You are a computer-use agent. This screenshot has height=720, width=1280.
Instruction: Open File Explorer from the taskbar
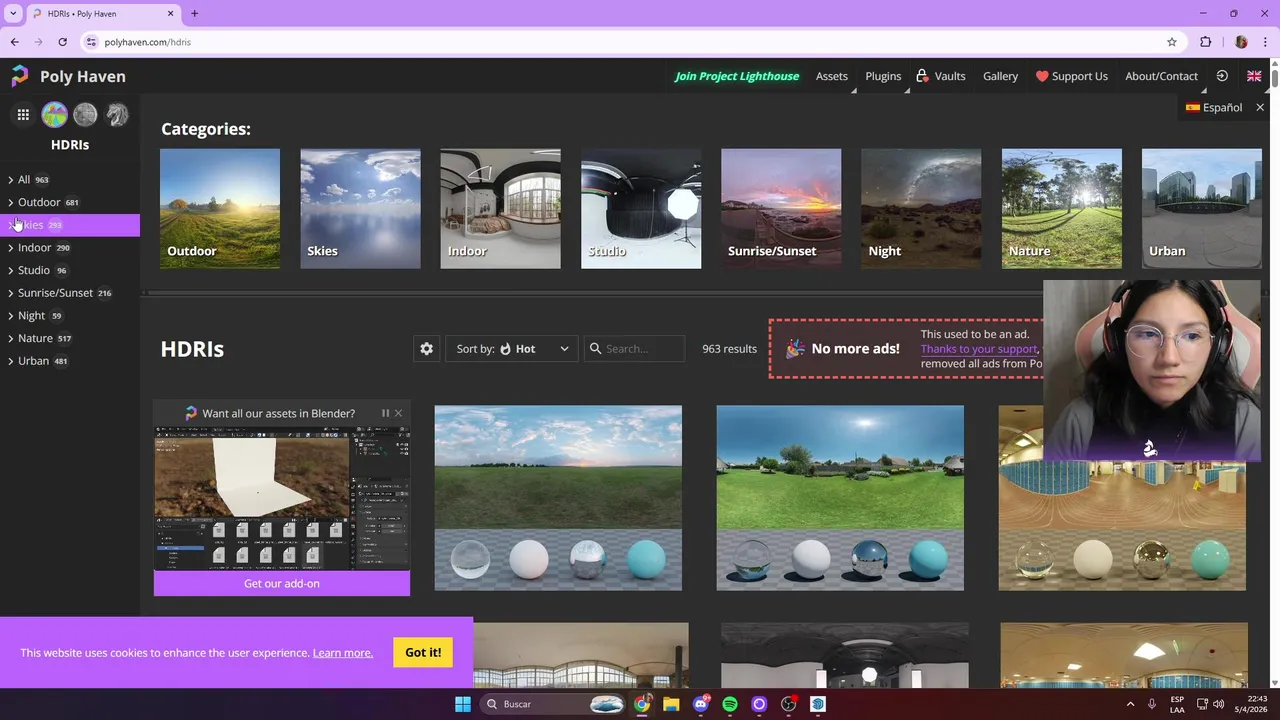click(671, 704)
